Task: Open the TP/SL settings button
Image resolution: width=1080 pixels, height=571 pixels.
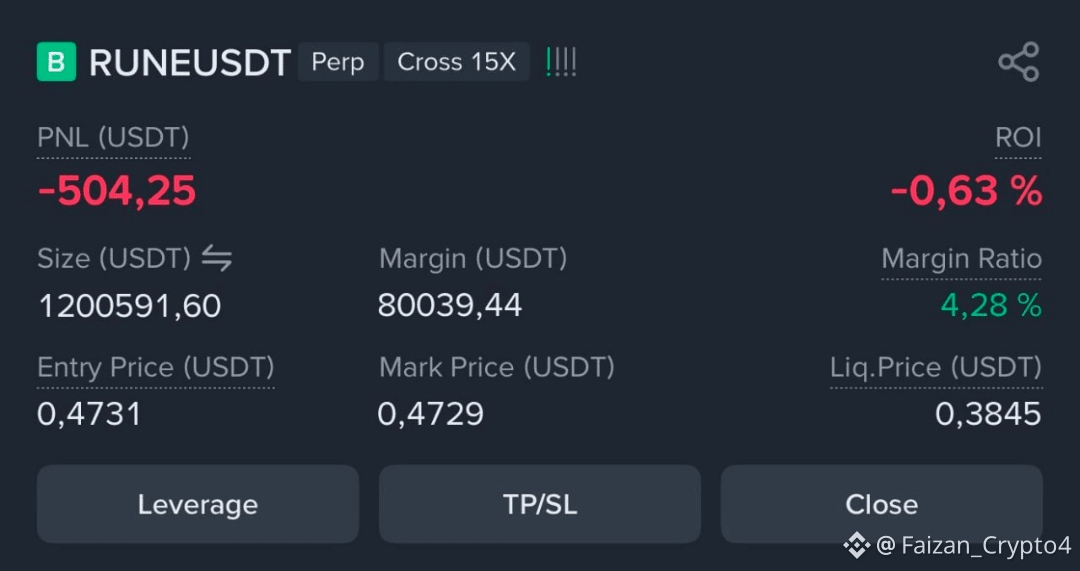Action: (540, 504)
